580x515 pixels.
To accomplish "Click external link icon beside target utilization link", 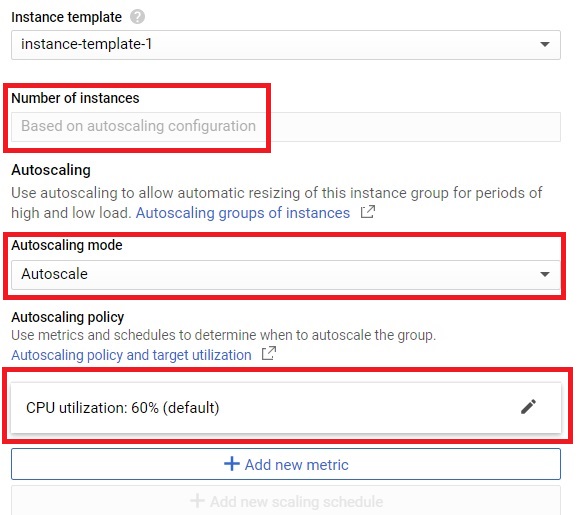I will point(269,353).
